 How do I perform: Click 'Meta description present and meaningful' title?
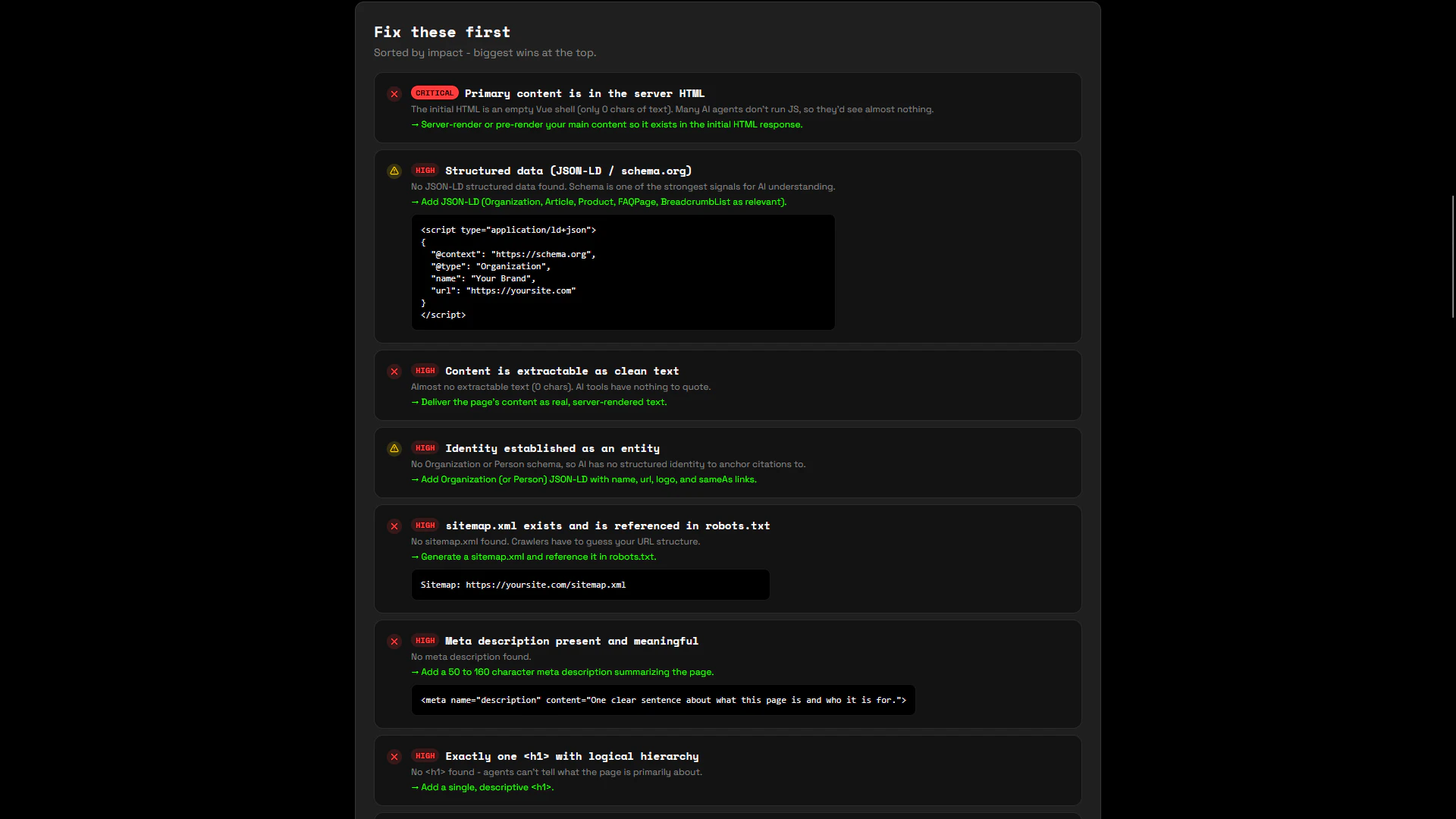[572, 642]
